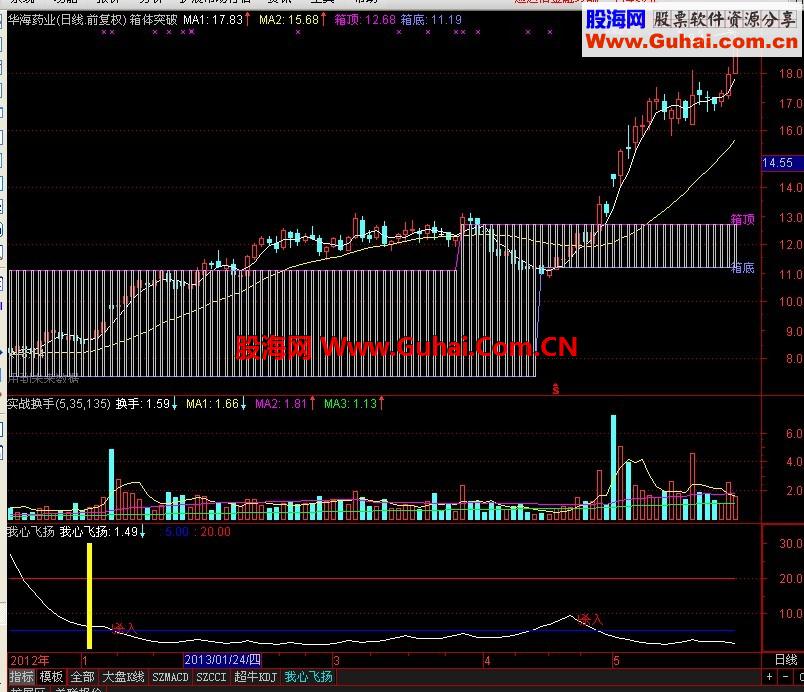Viewport: 804px width, 692px height.
Task: Click the 日线 period label
Action: click(786, 660)
